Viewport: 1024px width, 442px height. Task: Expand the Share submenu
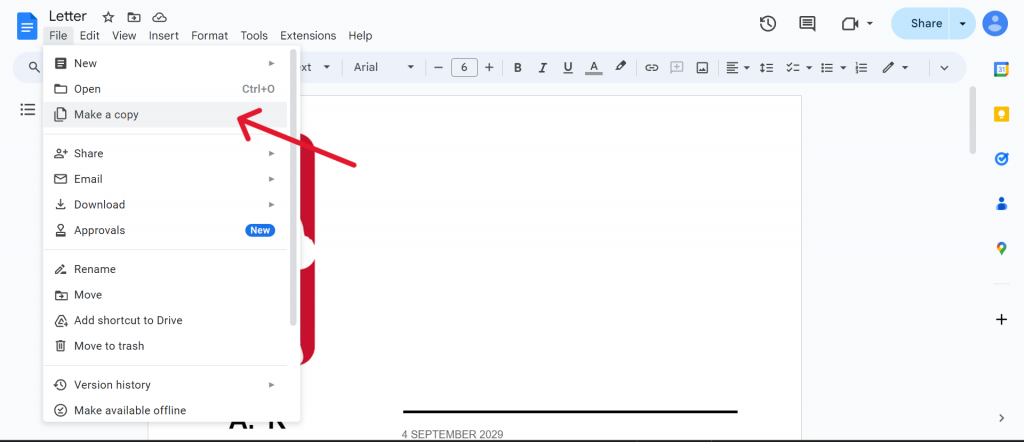pyautogui.click(x=165, y=153)
